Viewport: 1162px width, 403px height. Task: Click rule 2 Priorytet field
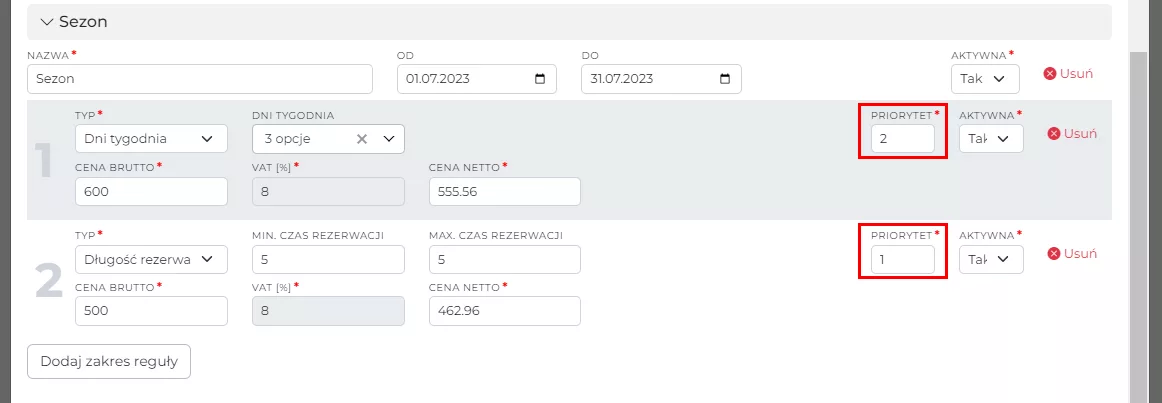point(902,259)
